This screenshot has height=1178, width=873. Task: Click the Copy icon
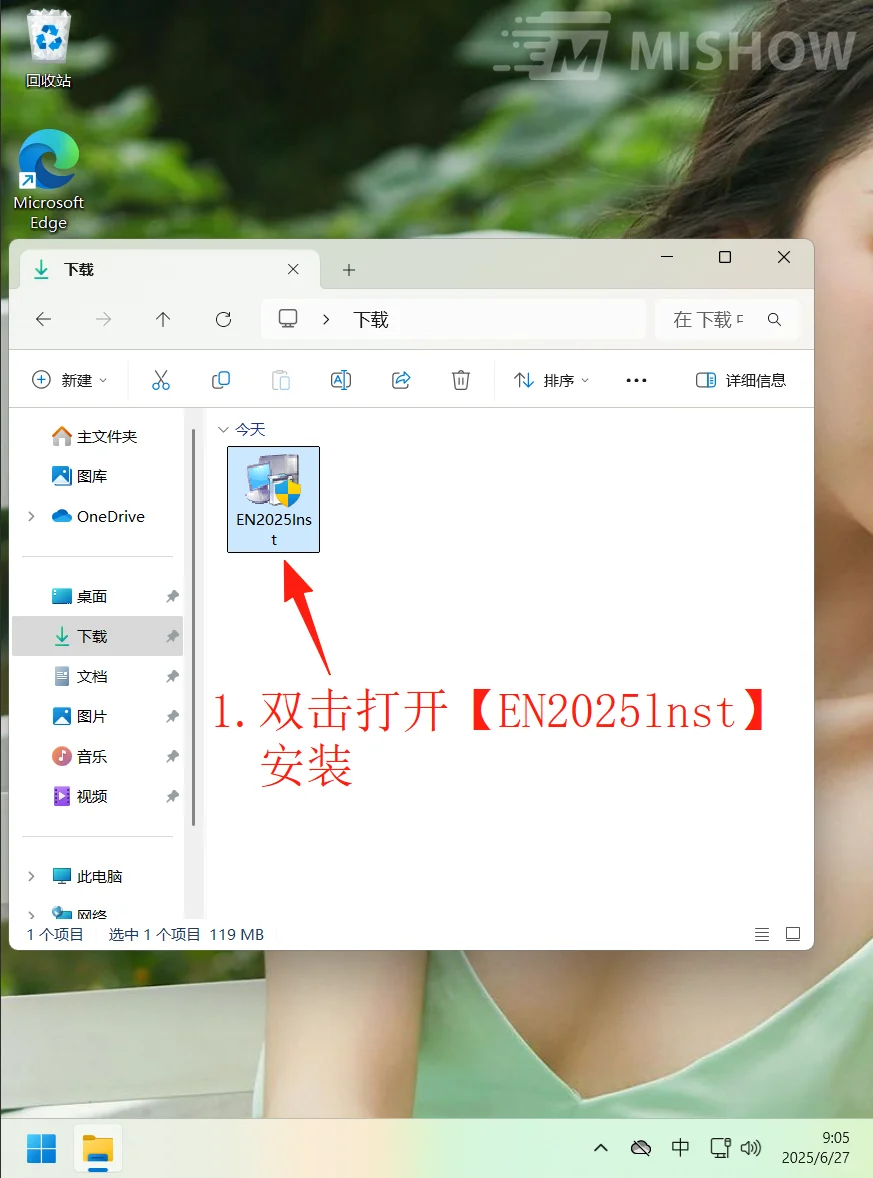(221, 380)
